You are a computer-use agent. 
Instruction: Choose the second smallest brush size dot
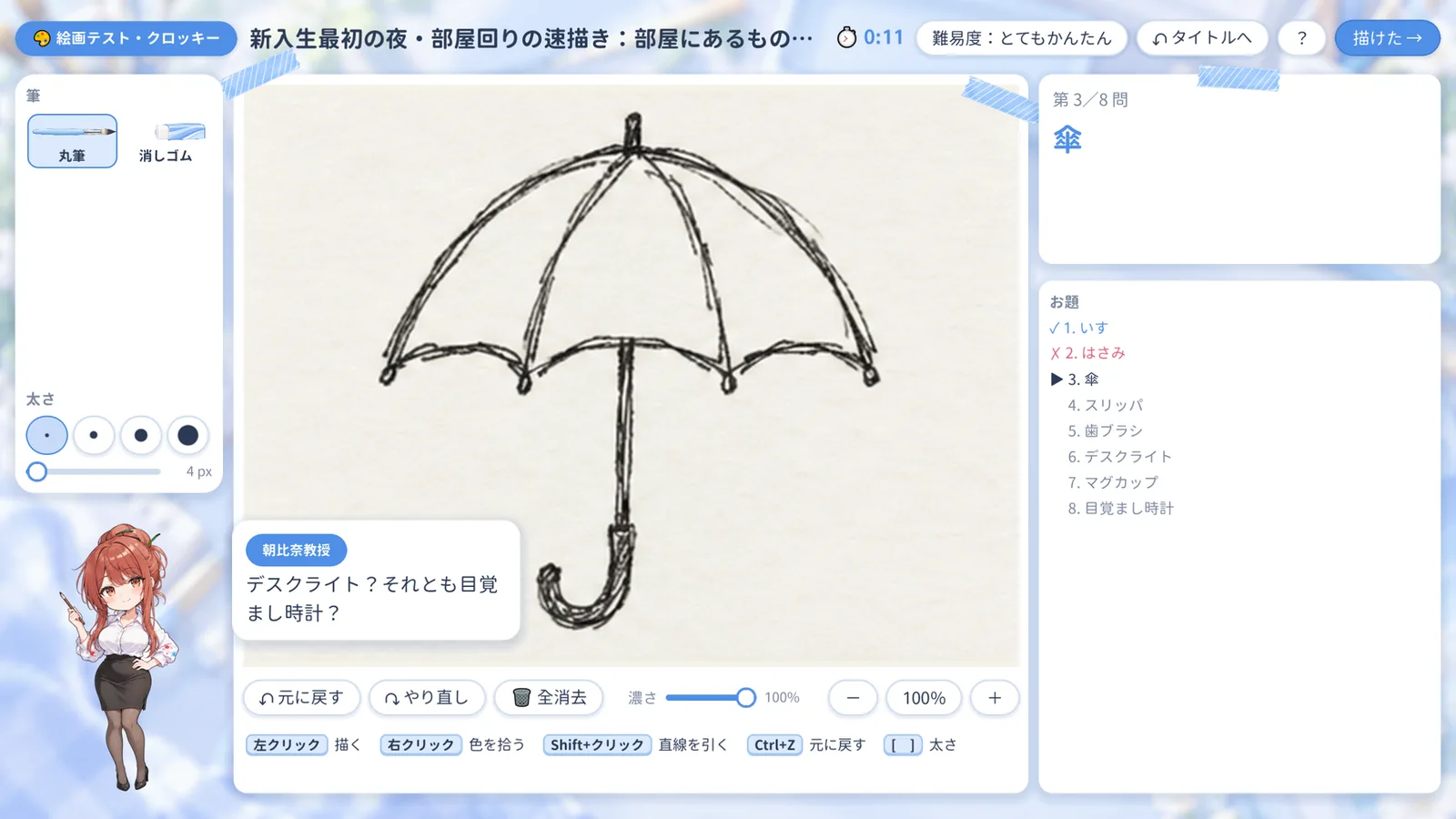click(x=94, y=435)
